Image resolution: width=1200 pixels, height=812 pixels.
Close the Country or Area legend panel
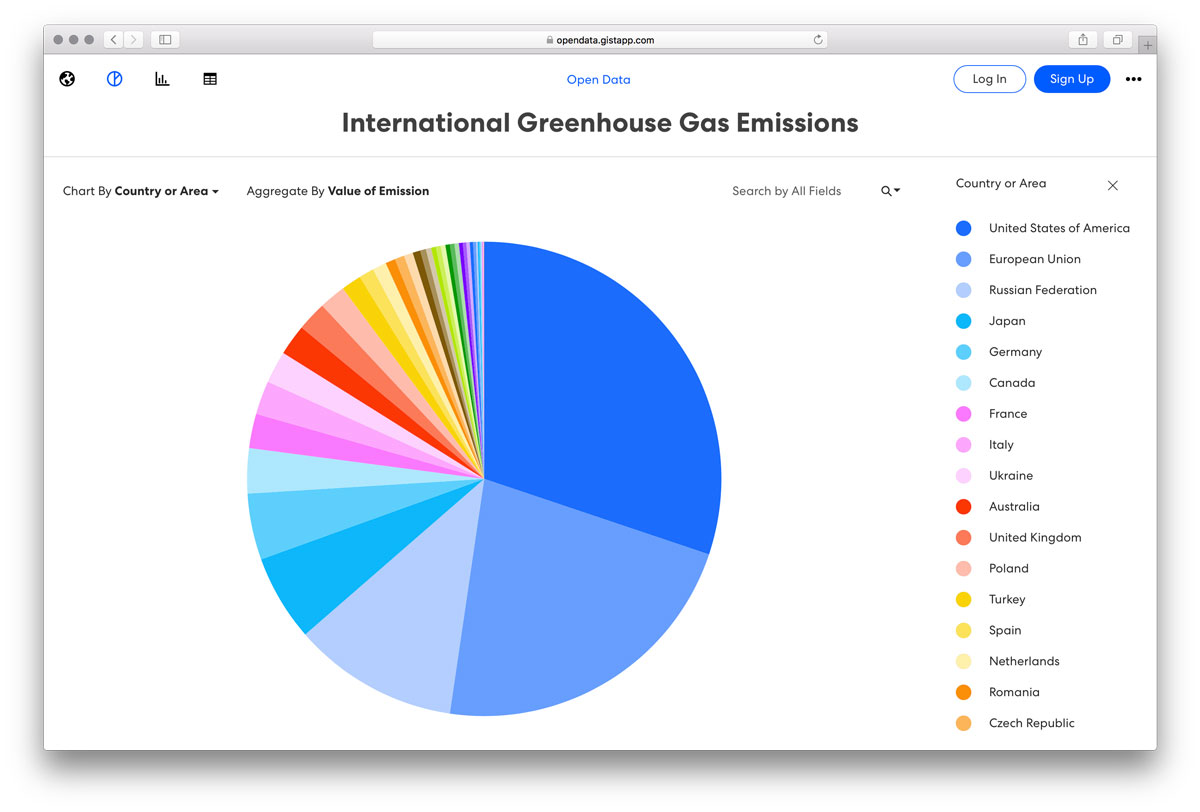(x=1113, y=185)
